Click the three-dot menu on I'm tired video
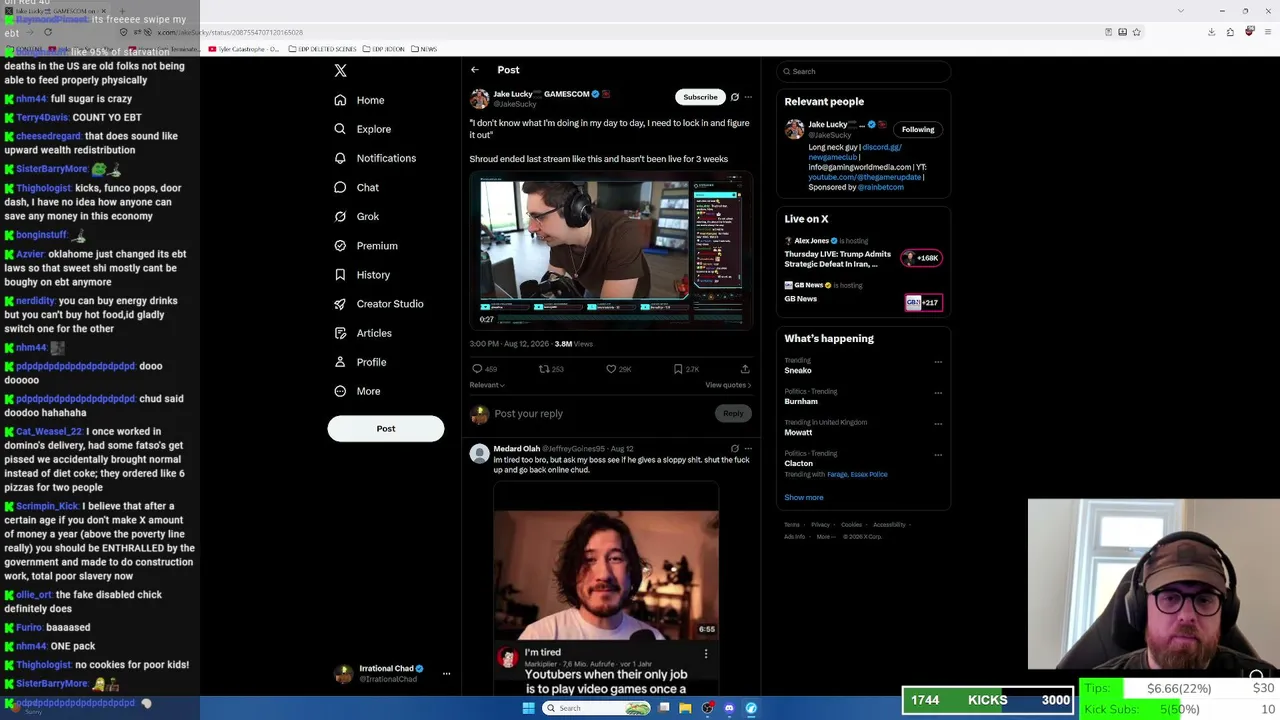This screenshot has width=1280, height=720. point(706,654)
